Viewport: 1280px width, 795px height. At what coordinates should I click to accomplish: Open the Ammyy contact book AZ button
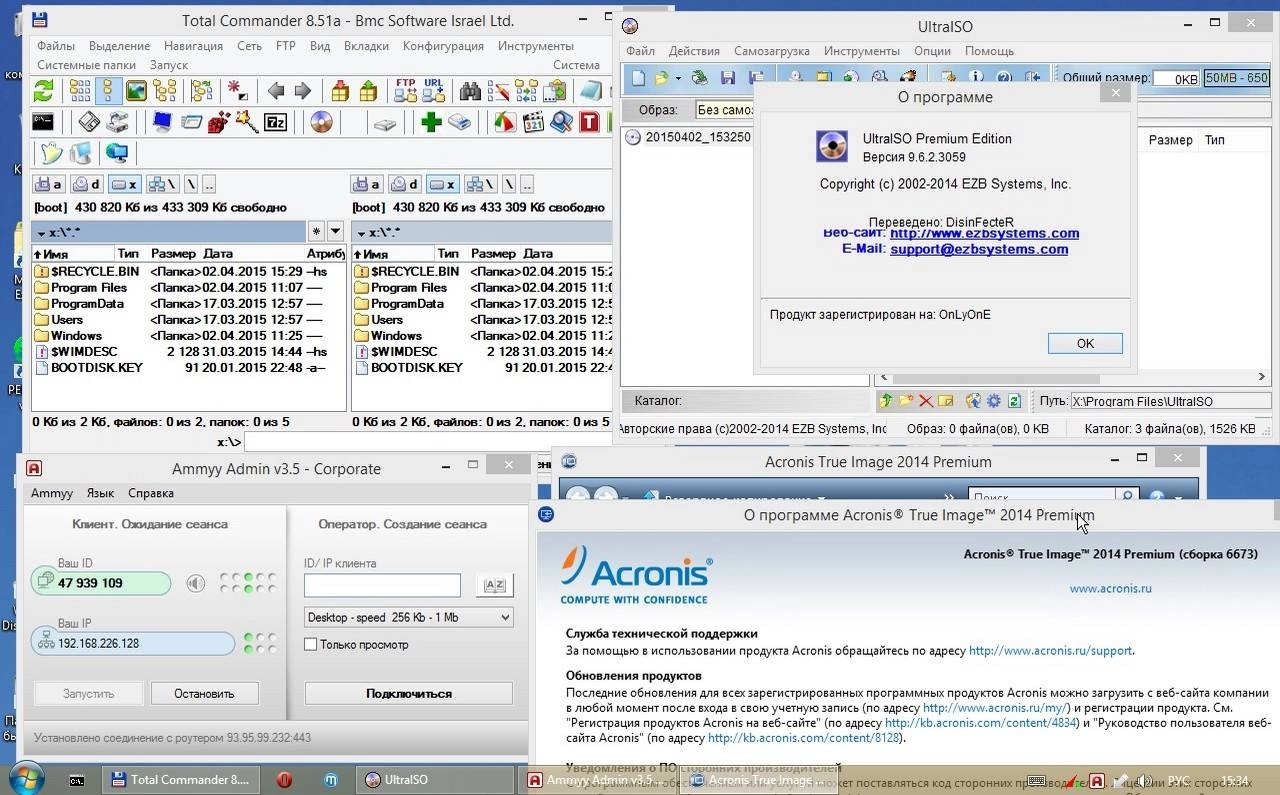coord(494,586)
